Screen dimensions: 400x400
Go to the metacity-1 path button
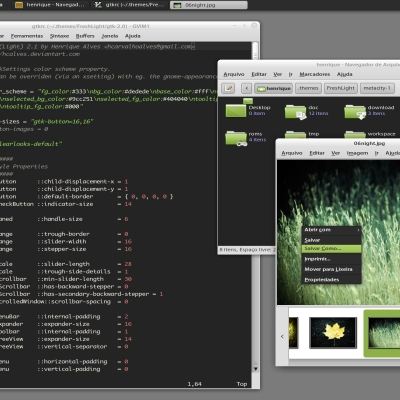point(377,88)
